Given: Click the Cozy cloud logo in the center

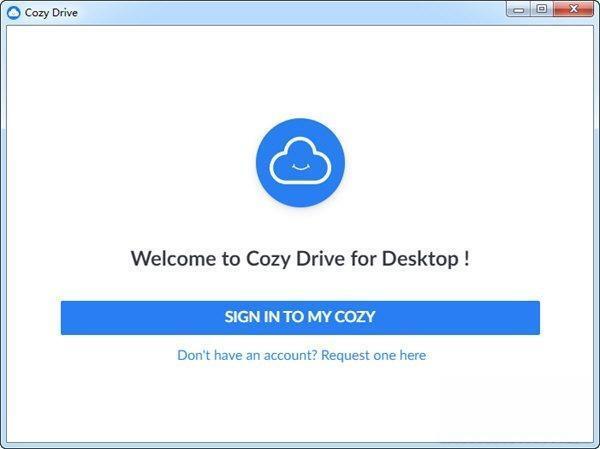Looking at the screenshot, I should click(300, 163).
